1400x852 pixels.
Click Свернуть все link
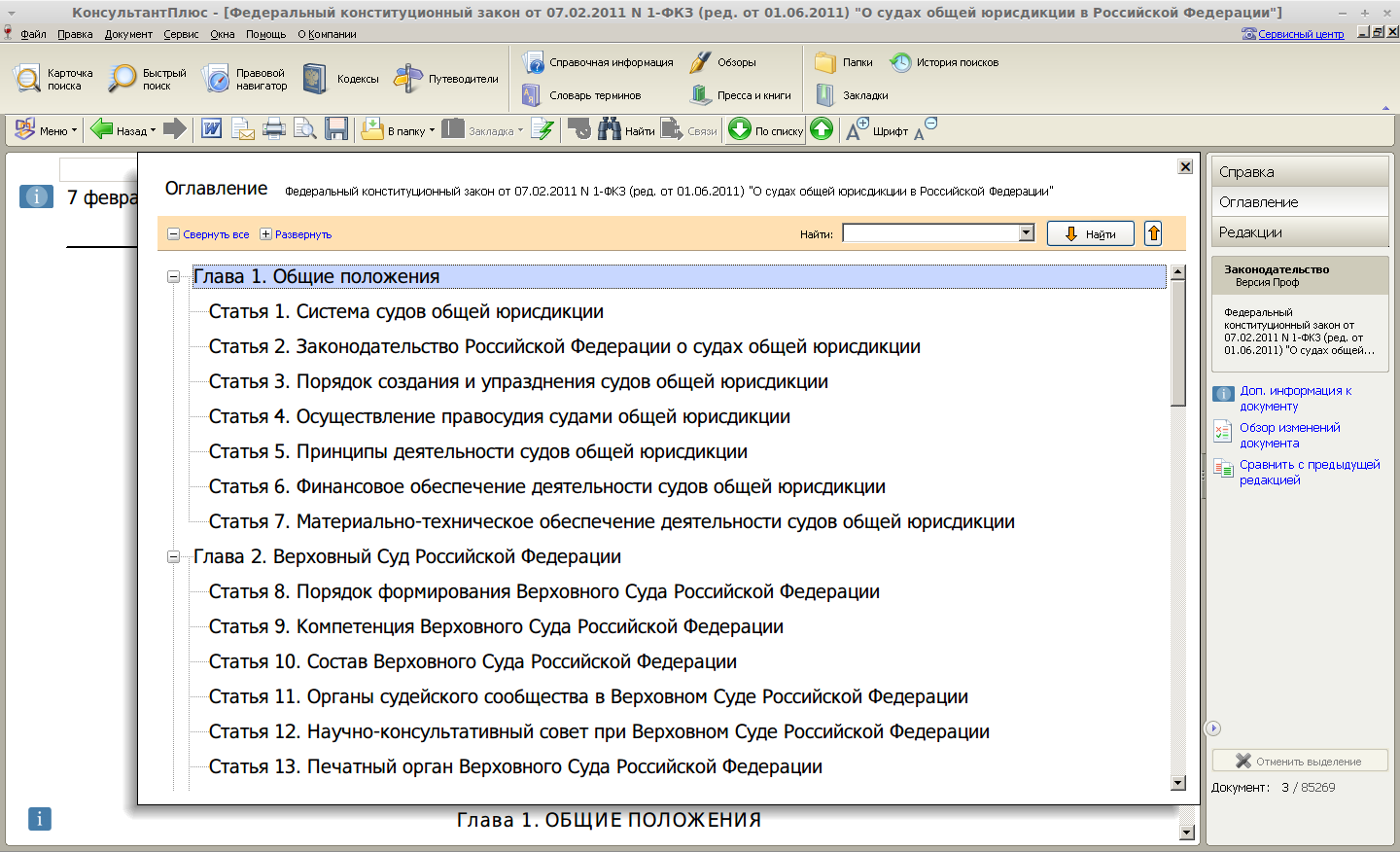[x=215, y=234]
